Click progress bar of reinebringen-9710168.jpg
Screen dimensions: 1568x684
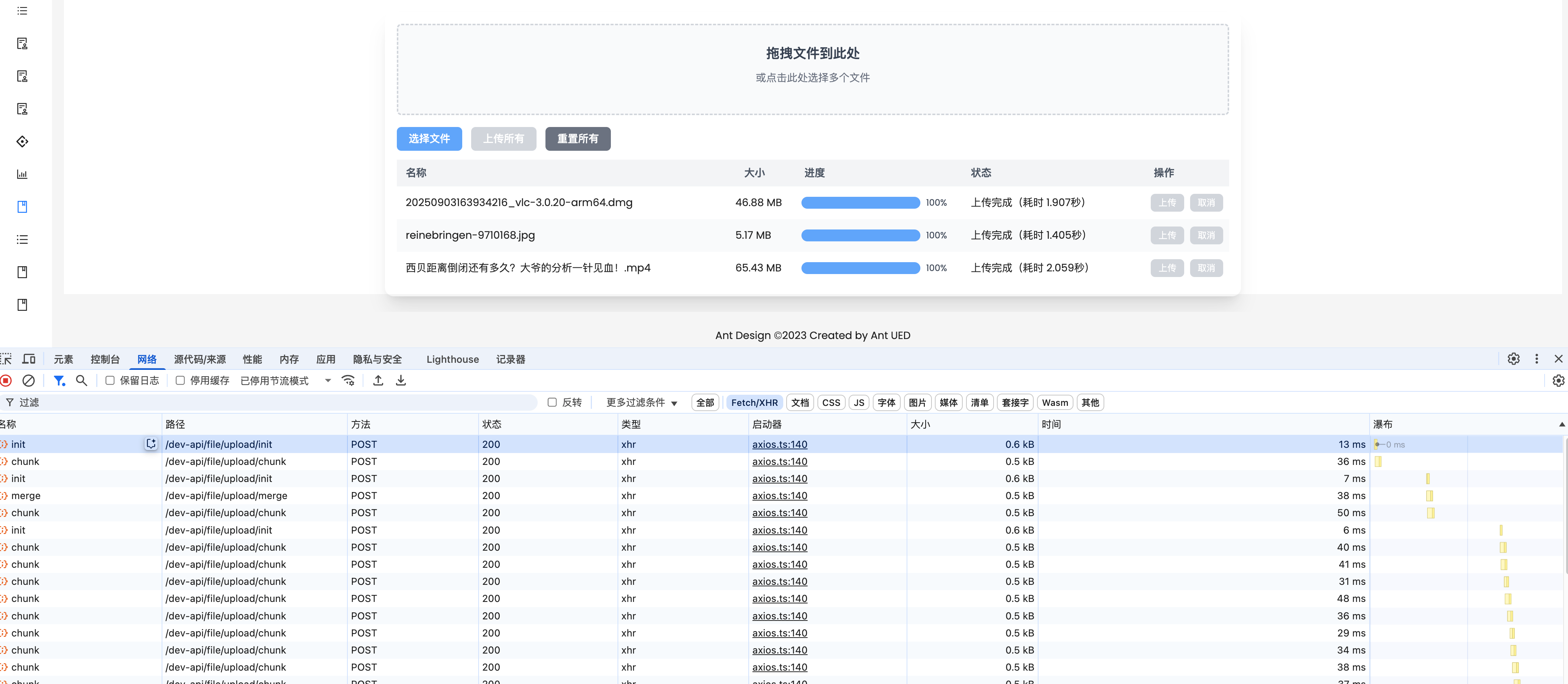(x=860, y=235)
